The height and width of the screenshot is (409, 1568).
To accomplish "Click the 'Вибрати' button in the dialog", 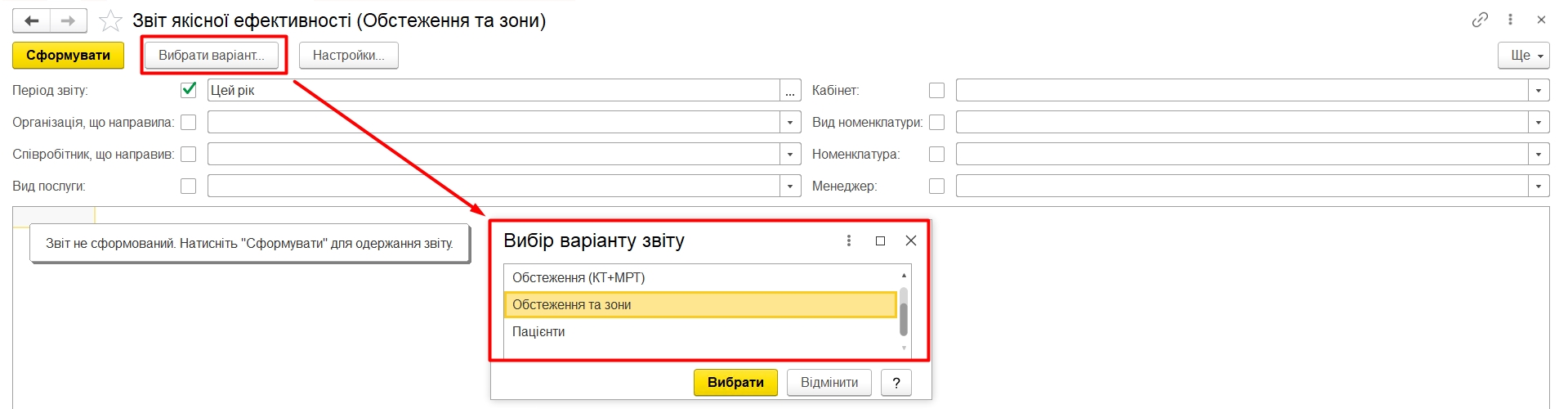I will coord(735,382).
